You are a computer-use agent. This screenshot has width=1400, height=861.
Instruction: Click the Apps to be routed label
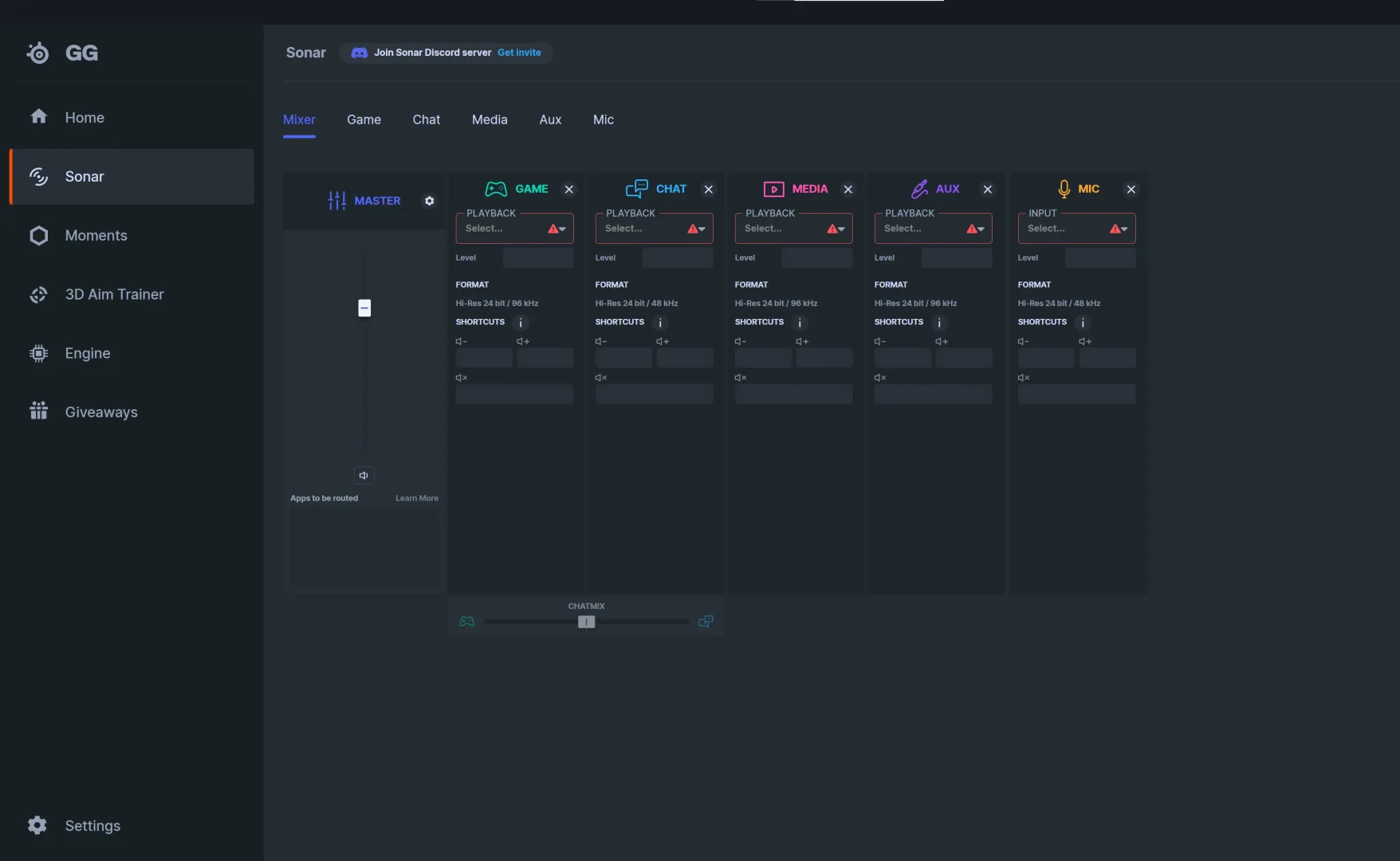(324, 498)
